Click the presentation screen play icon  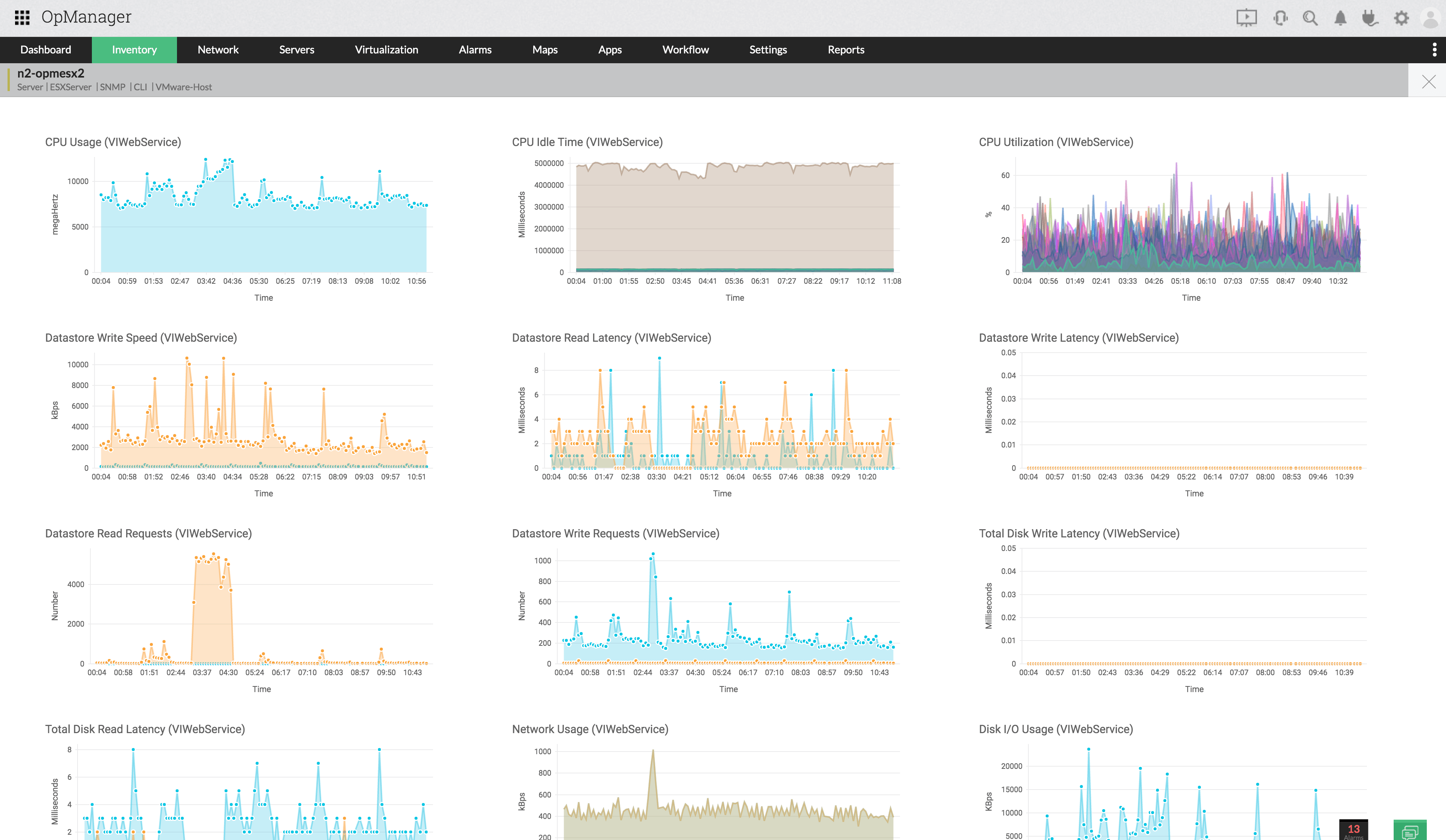pos(1246,18)
